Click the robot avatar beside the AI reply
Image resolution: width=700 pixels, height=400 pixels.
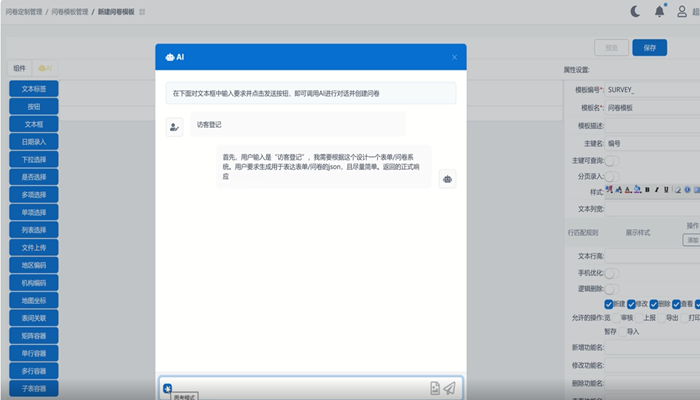(x=447, y=179)
